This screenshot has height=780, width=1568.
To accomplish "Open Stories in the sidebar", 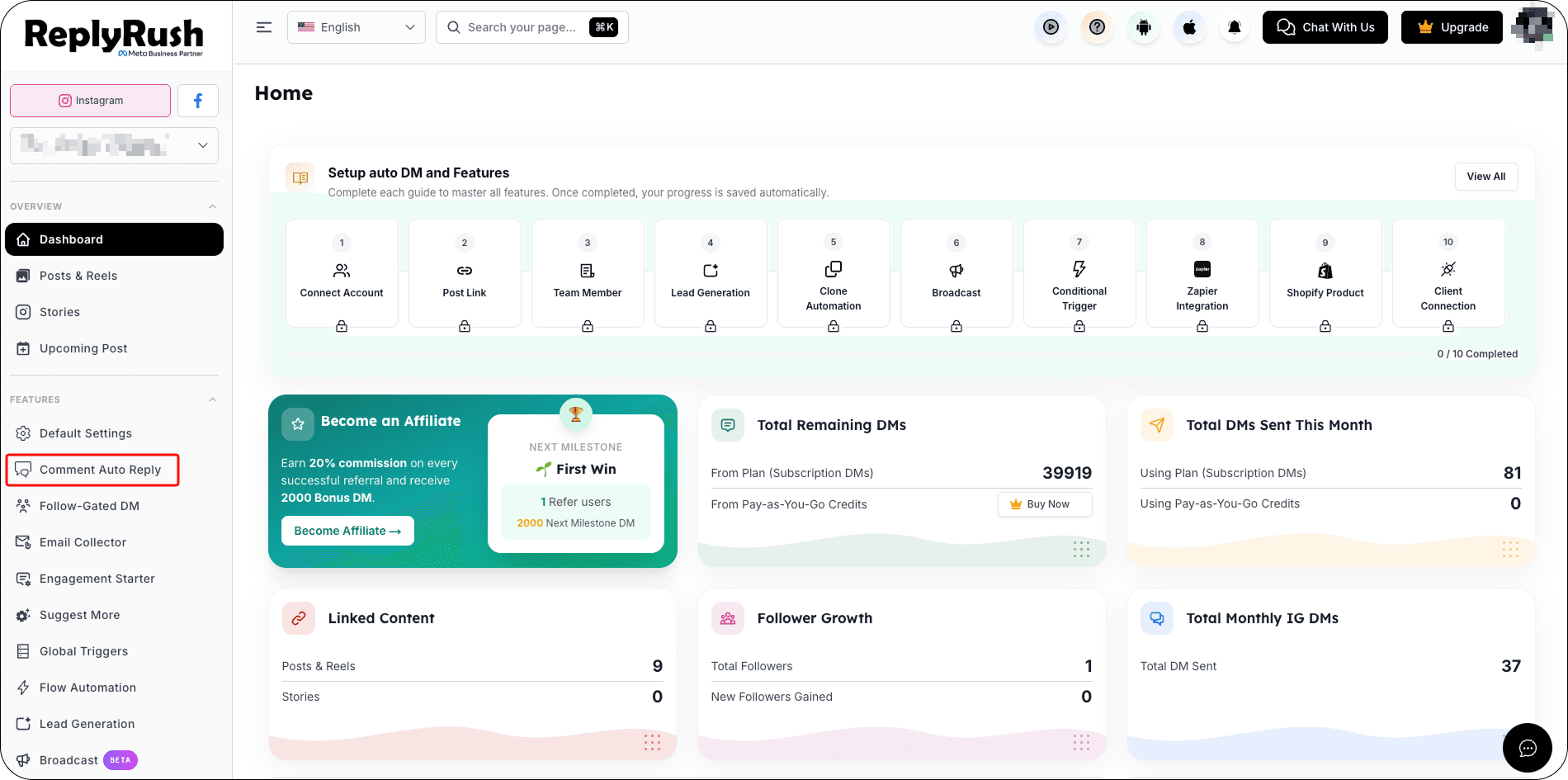I will 115,312.
